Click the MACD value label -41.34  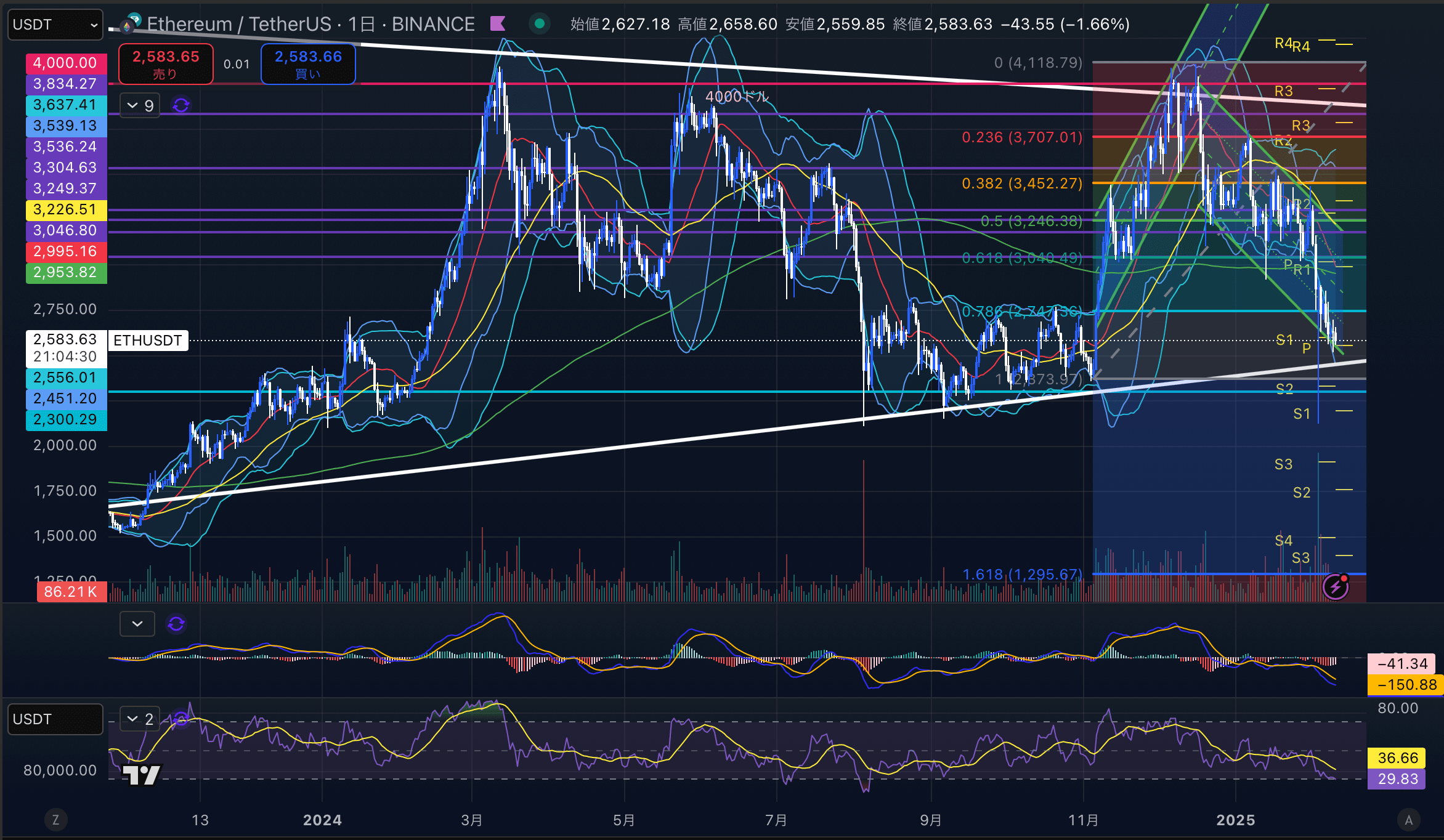click(x=1402, y=664)
